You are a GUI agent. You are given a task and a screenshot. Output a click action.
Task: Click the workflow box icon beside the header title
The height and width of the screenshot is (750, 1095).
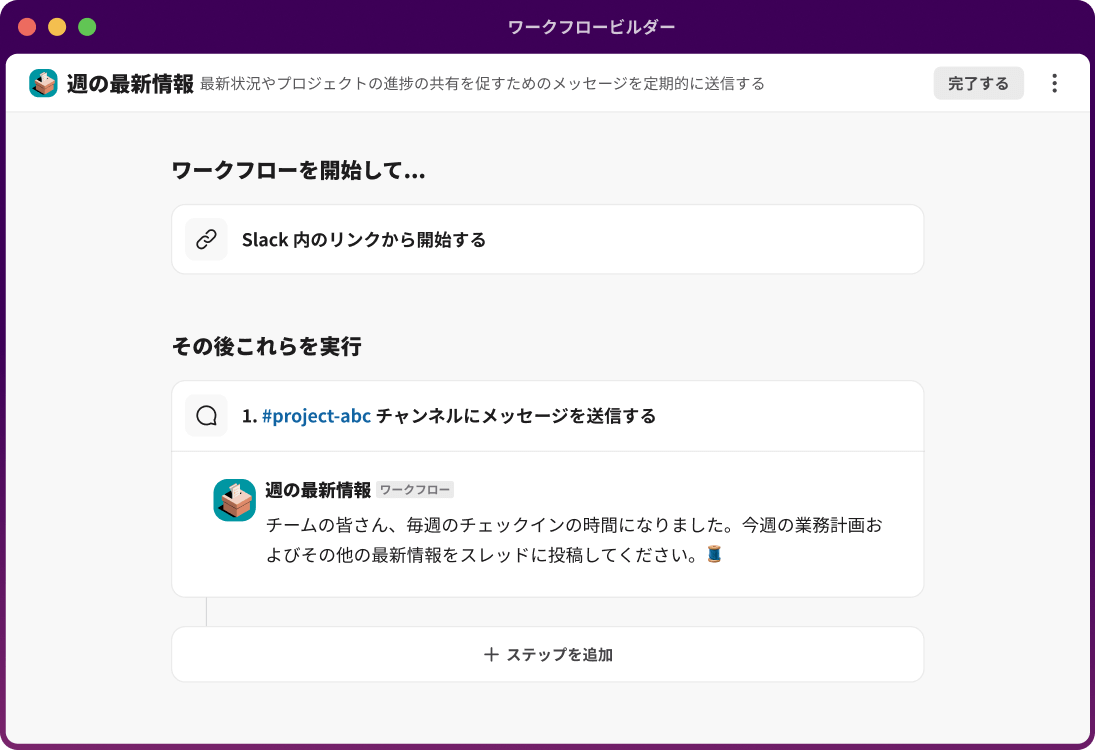pyautogui.click(x=43, y=83)
